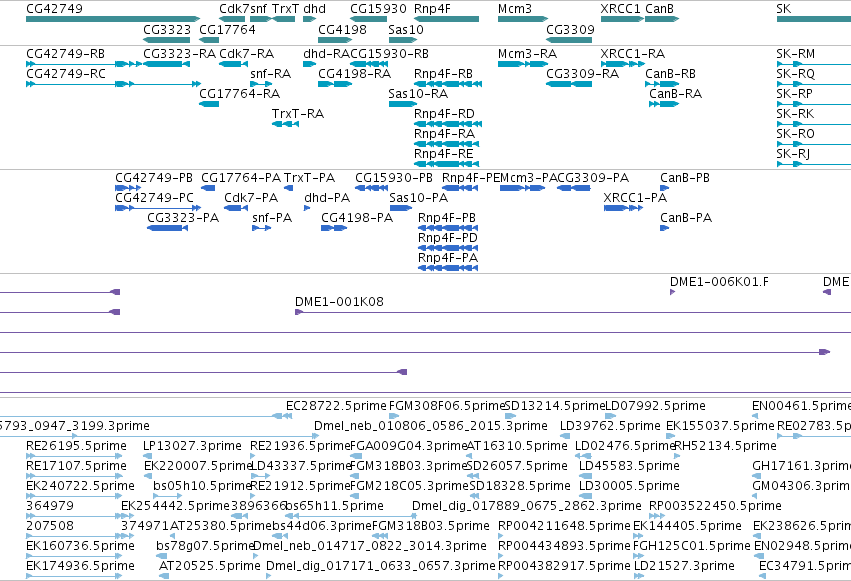Click EST EK174936.5prime
Screen dimensions: 851x581
click(x=74, y=576)
